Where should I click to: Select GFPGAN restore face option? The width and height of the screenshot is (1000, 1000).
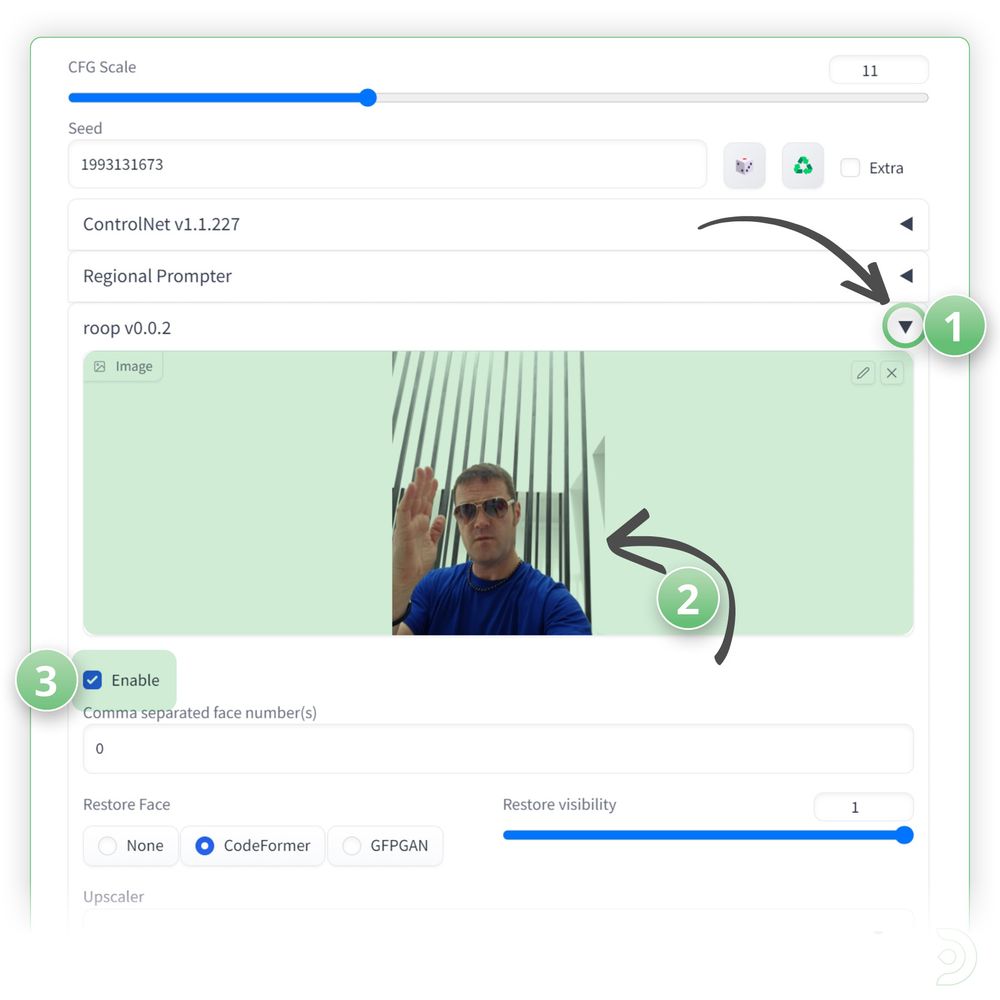pos(352,846)
